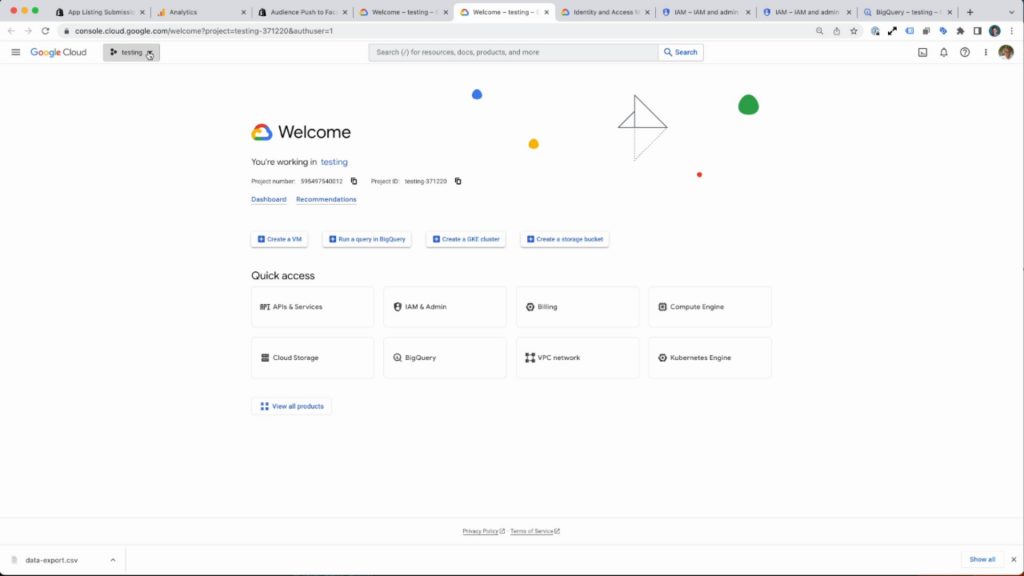The image size is (1024, 576).
Task: Open the Google account avatar menu
Action: (1006, 52)
